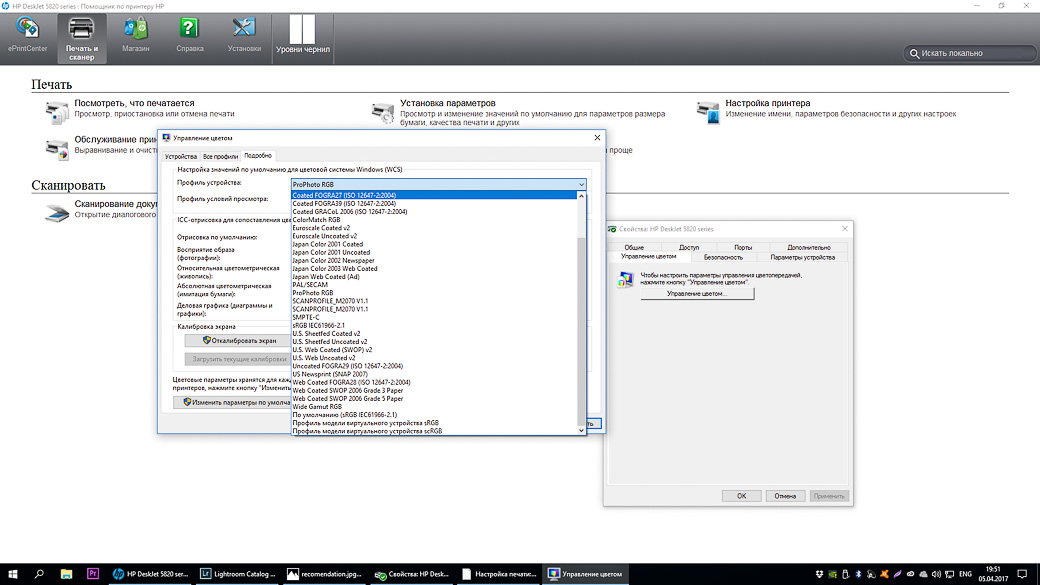Open Установка параметров link
This screenshot has height=585, width=1040.
coord(448,103)
